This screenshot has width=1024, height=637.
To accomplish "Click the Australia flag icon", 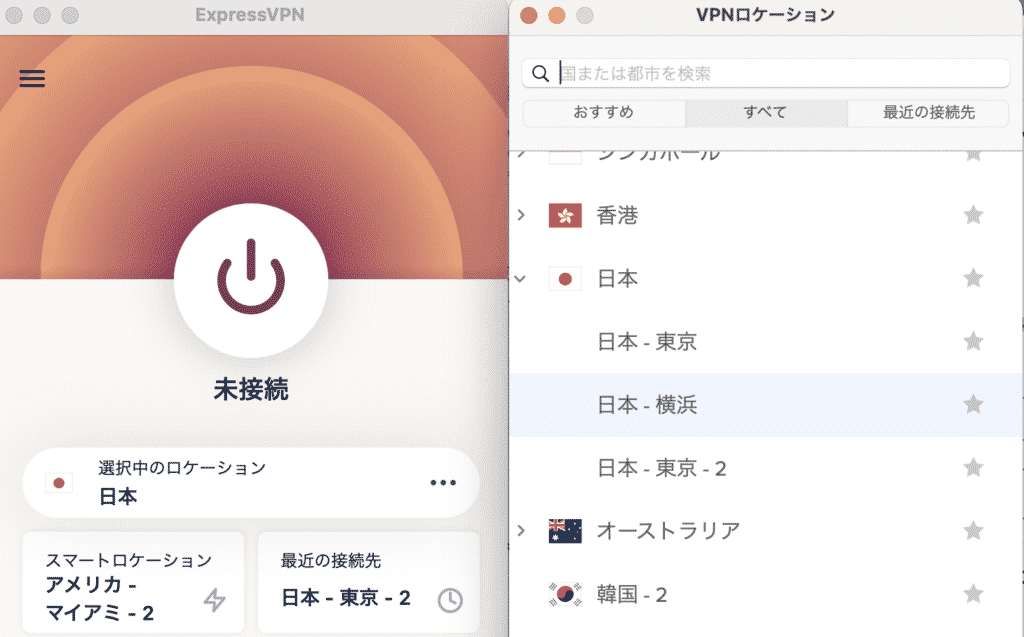I will (565, 531).
